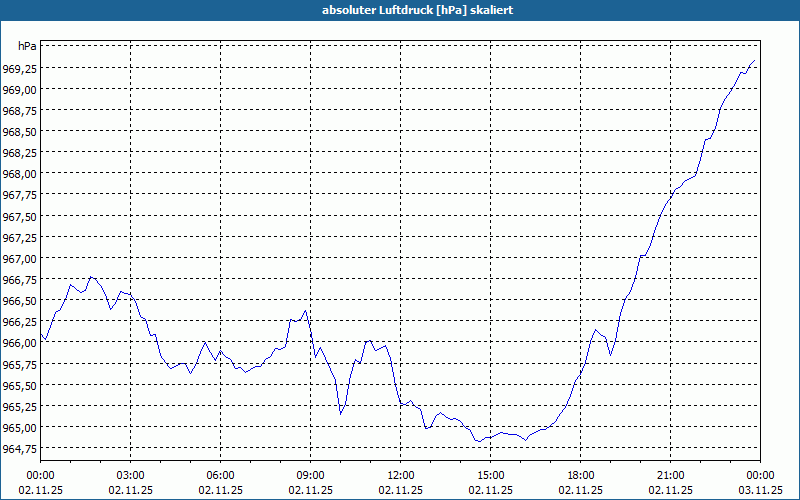Image resolution: width=800 pixels, height=500 pixels.
Task: Select the 12:00 time axis label
Action: coord(401,476)
